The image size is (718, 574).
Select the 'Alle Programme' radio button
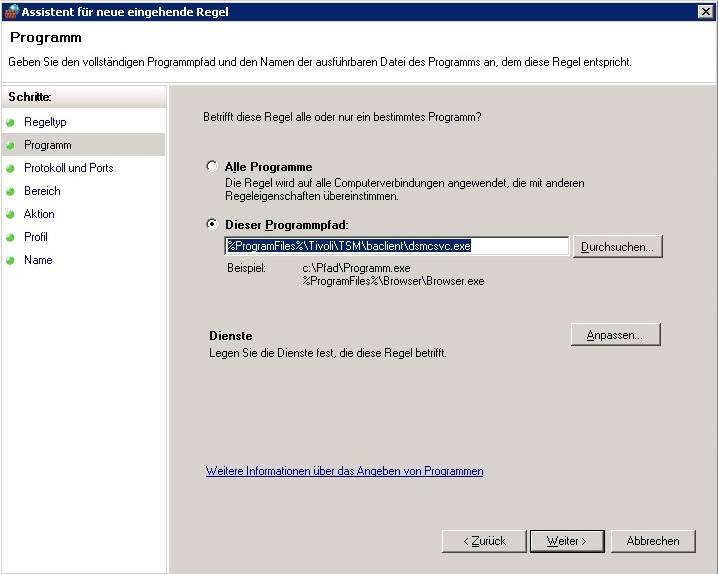(211, 167)
